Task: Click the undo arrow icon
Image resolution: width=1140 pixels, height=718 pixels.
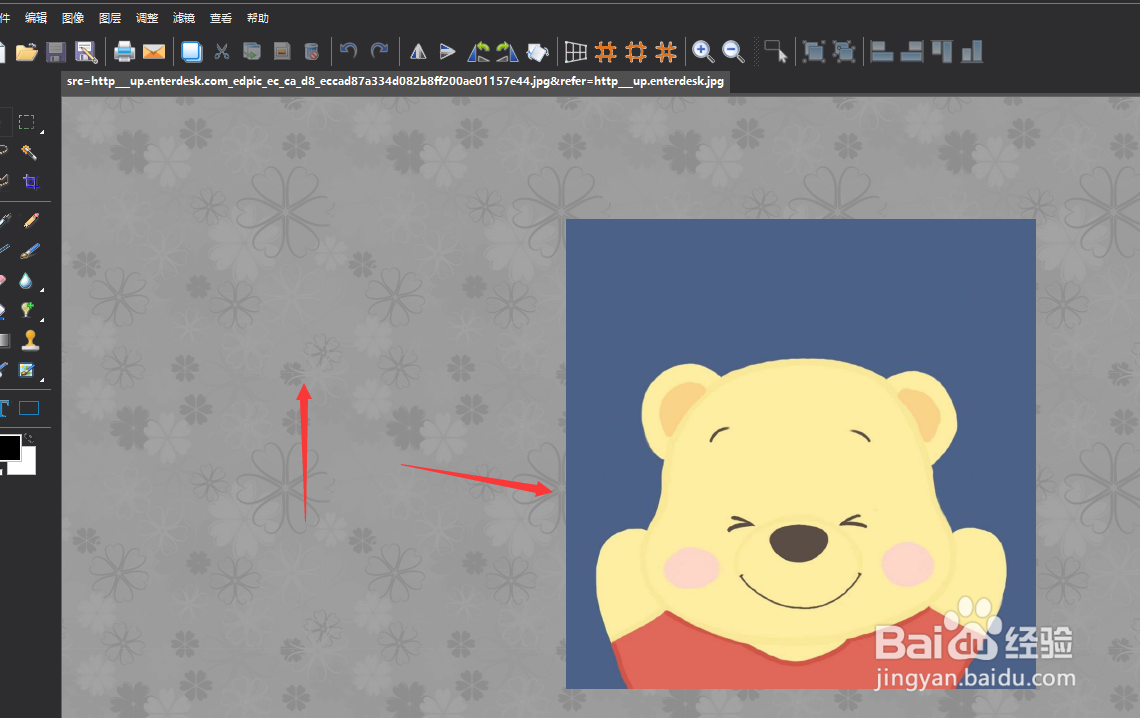Action: [349, 51]
